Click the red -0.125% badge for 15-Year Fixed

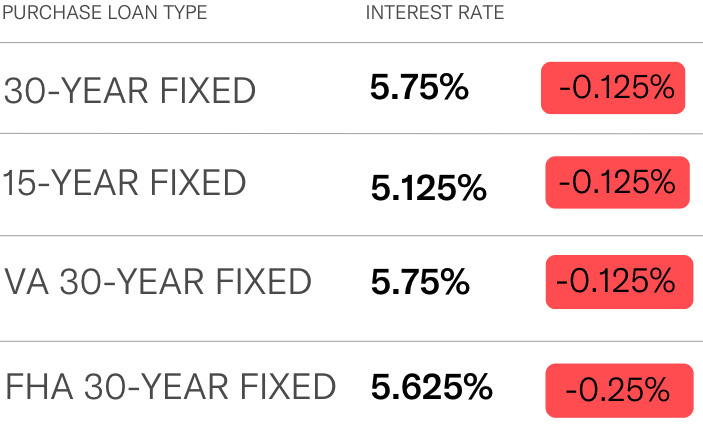tap(617, 182)
